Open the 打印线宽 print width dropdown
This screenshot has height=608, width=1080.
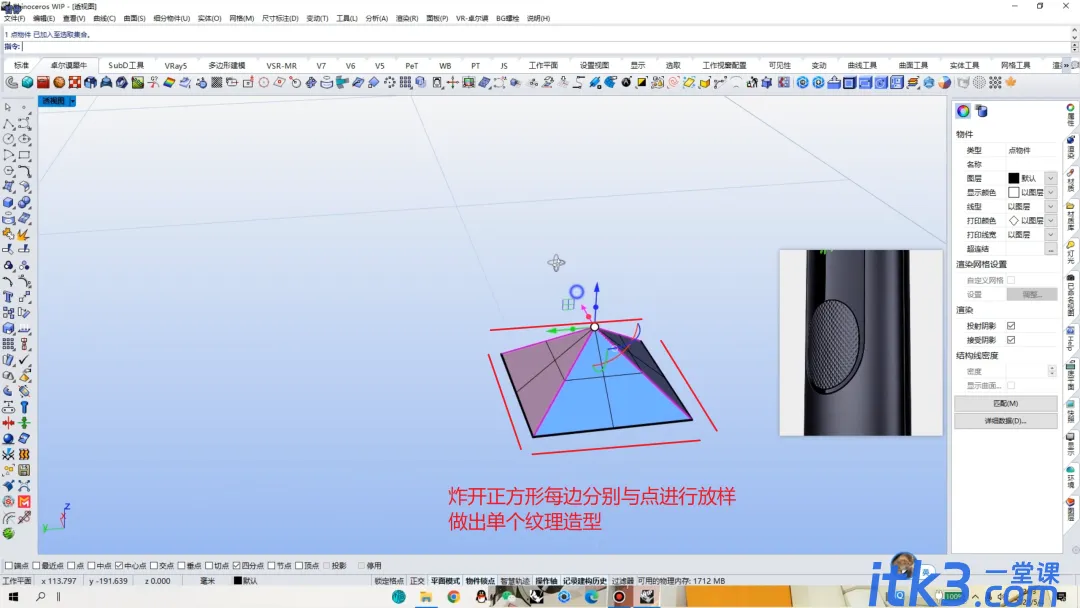click(x=1050, y=235)
